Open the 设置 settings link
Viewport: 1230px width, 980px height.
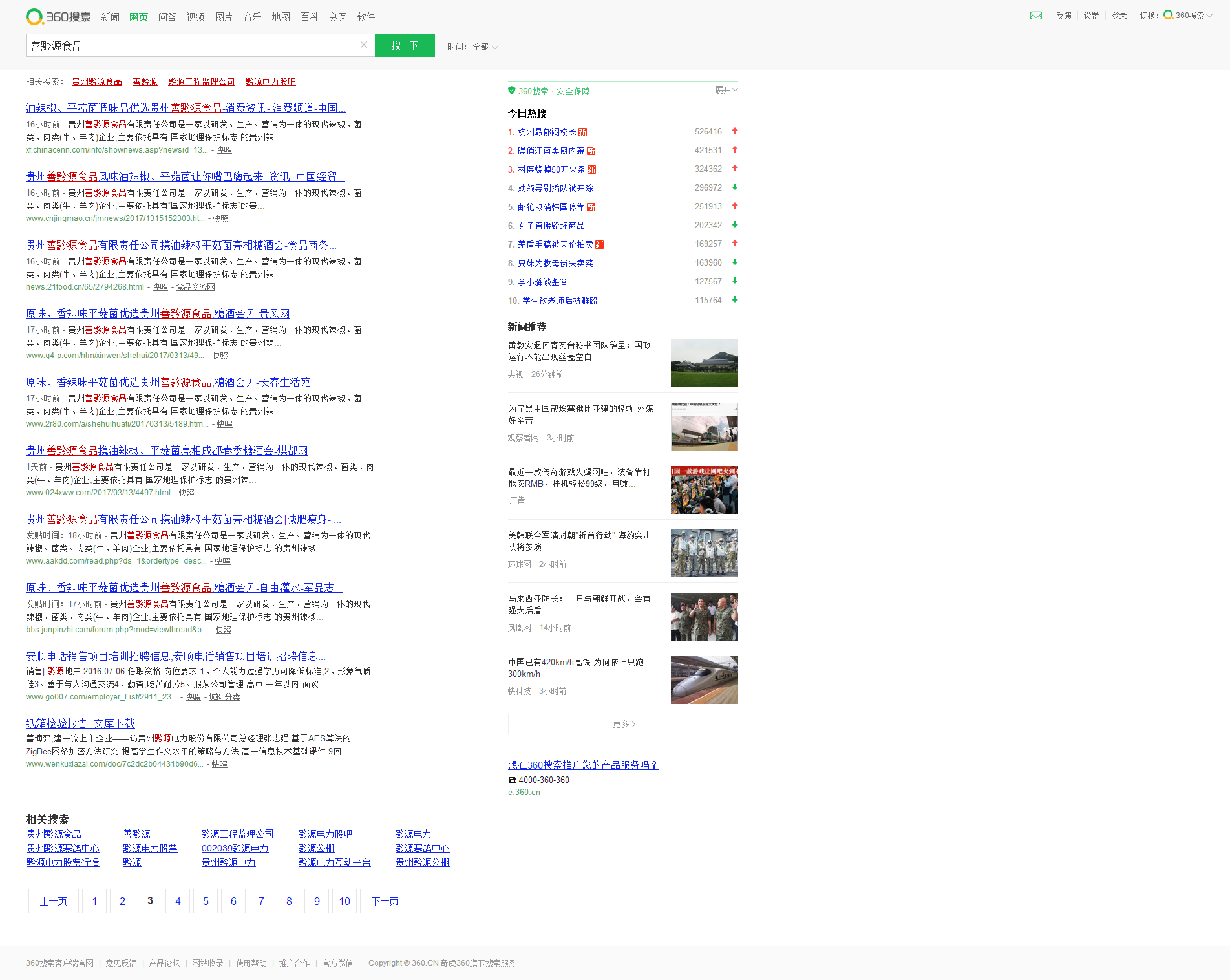pos(1091,16)
